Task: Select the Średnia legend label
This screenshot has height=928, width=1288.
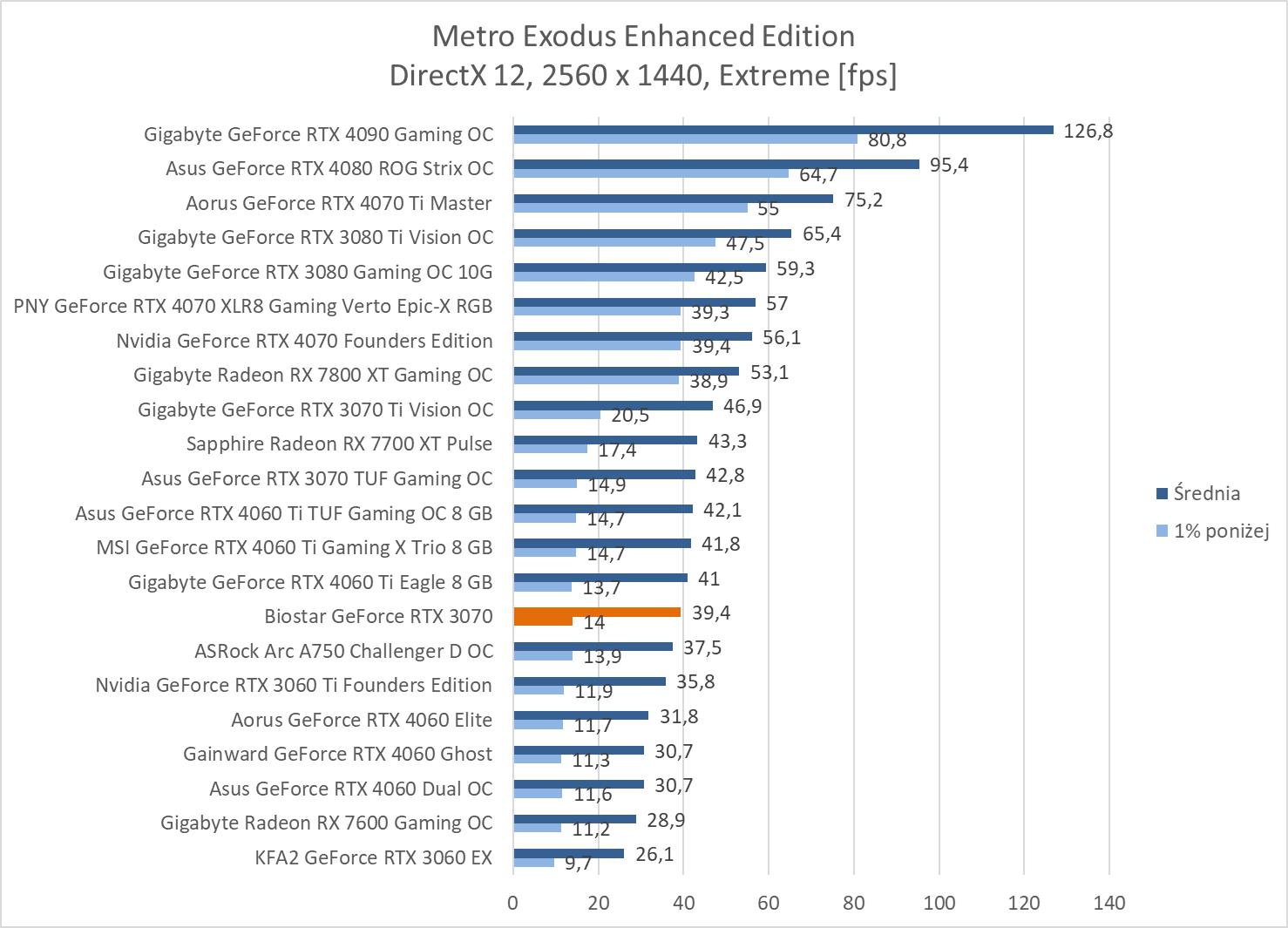Action: 1206,493
